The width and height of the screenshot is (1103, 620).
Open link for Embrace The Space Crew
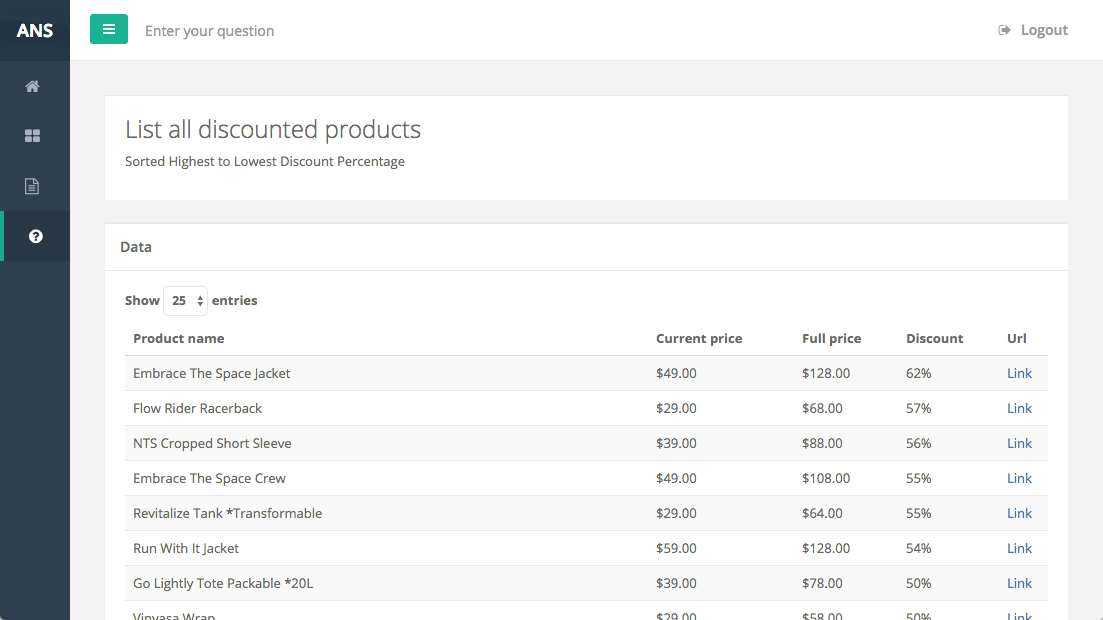1019,478
